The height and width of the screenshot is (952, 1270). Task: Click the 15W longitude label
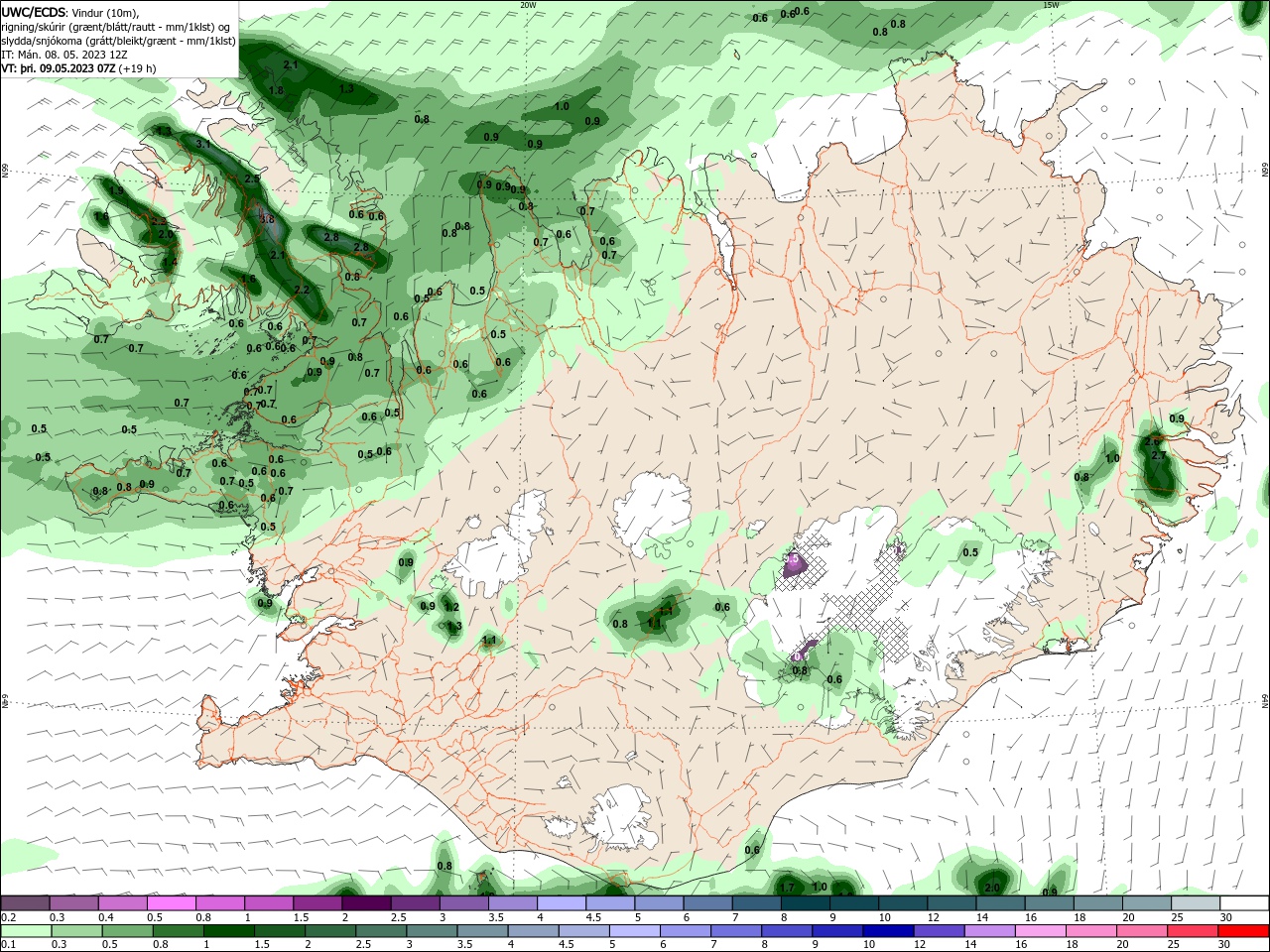click(1051, 5)
